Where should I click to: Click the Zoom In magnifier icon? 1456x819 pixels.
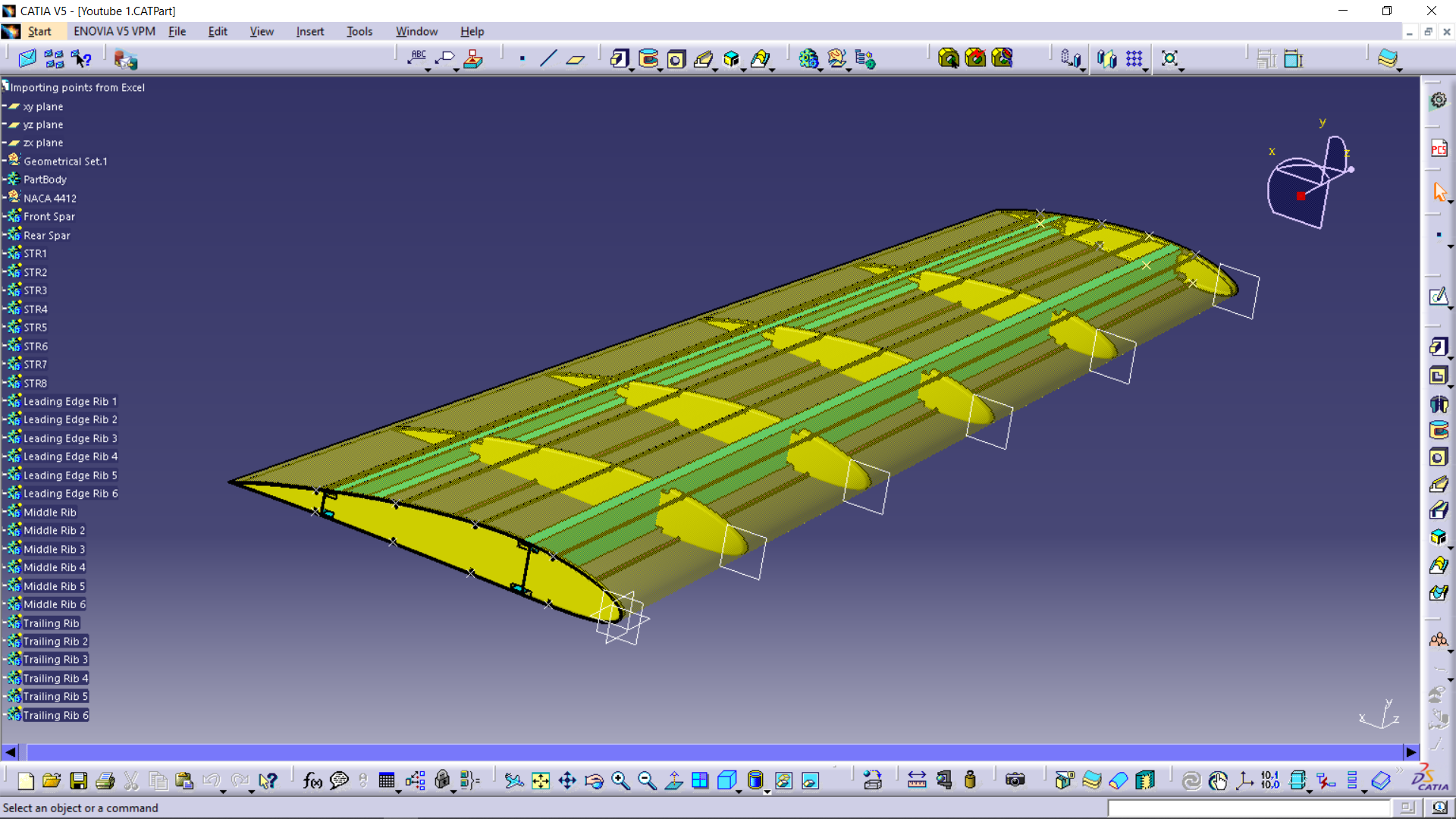point(620,780)
